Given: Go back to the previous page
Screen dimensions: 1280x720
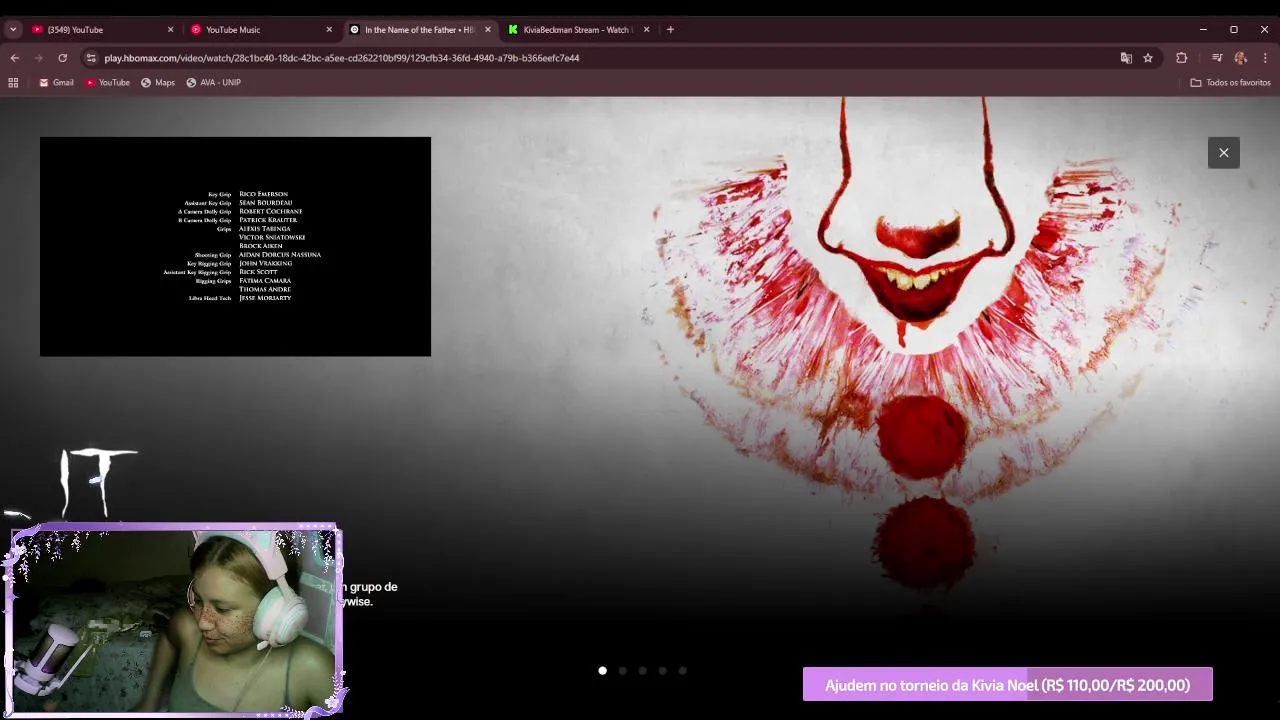Looking at the screenshot, I should coord(15,58).
